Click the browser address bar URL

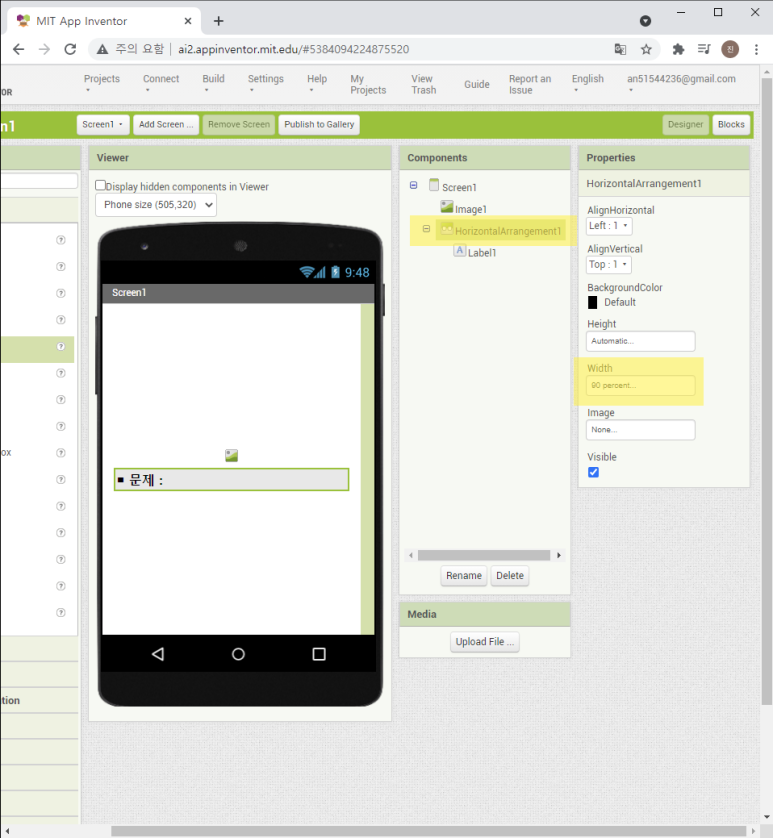(x=293, y=49)
